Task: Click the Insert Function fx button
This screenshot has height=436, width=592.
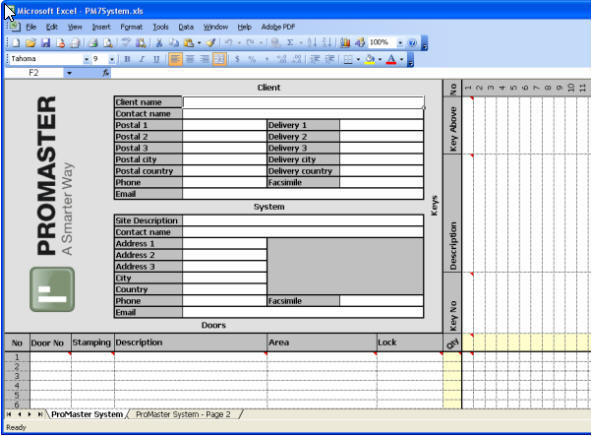Action: pos(106,73)
